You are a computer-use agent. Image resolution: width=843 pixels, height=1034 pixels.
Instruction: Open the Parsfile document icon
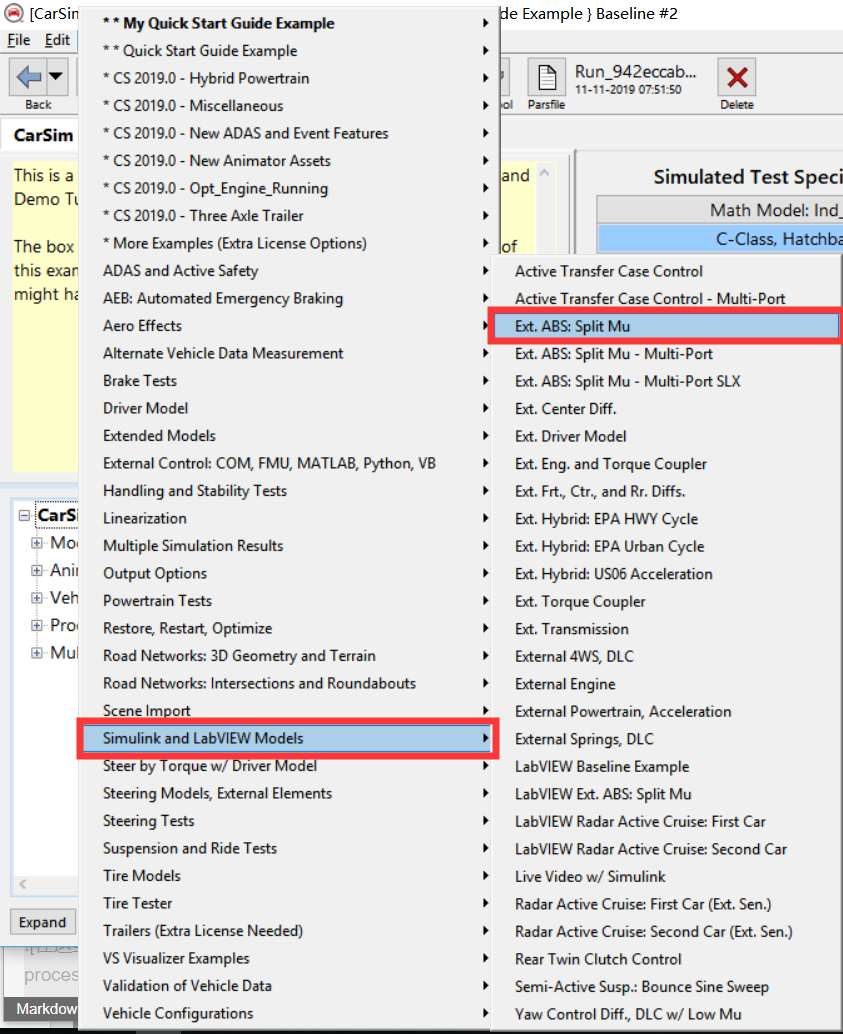[546, 77]
